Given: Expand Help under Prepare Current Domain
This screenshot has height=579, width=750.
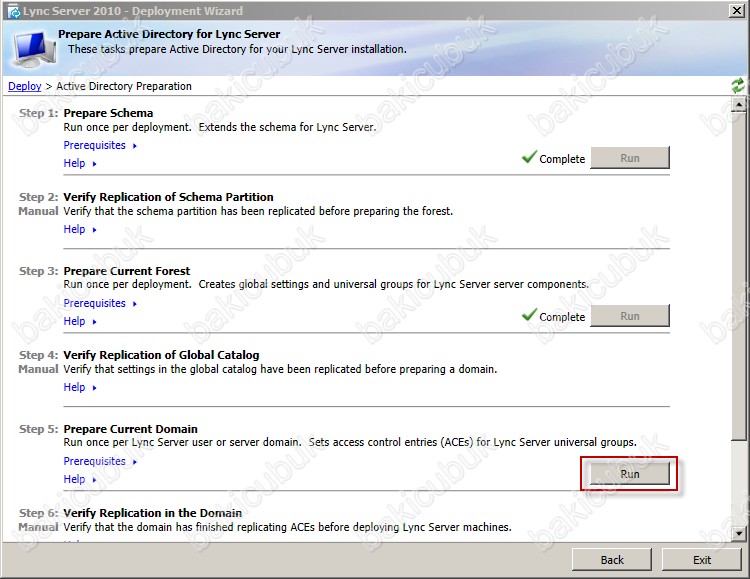Looking at the screenshot, I should point(80,479).
